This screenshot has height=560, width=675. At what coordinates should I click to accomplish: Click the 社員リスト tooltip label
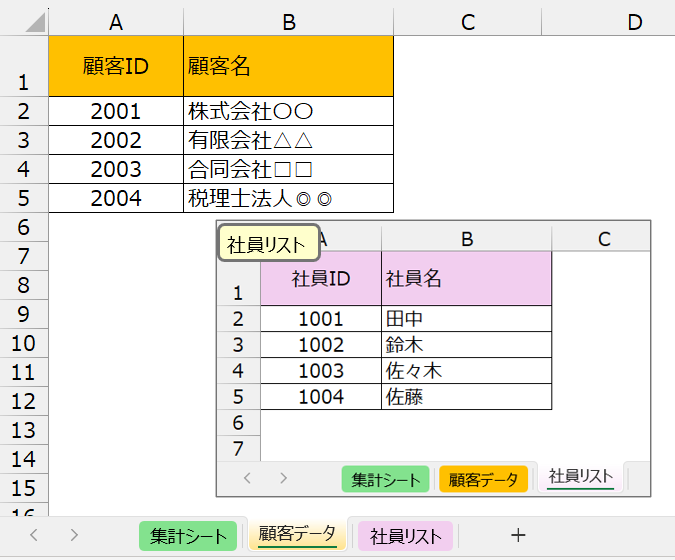pos(267,244)
